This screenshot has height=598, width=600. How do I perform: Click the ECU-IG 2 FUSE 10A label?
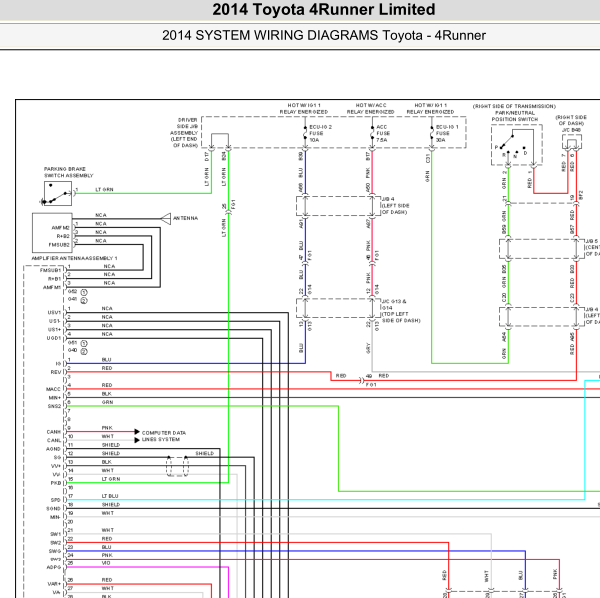click(320, 133)
